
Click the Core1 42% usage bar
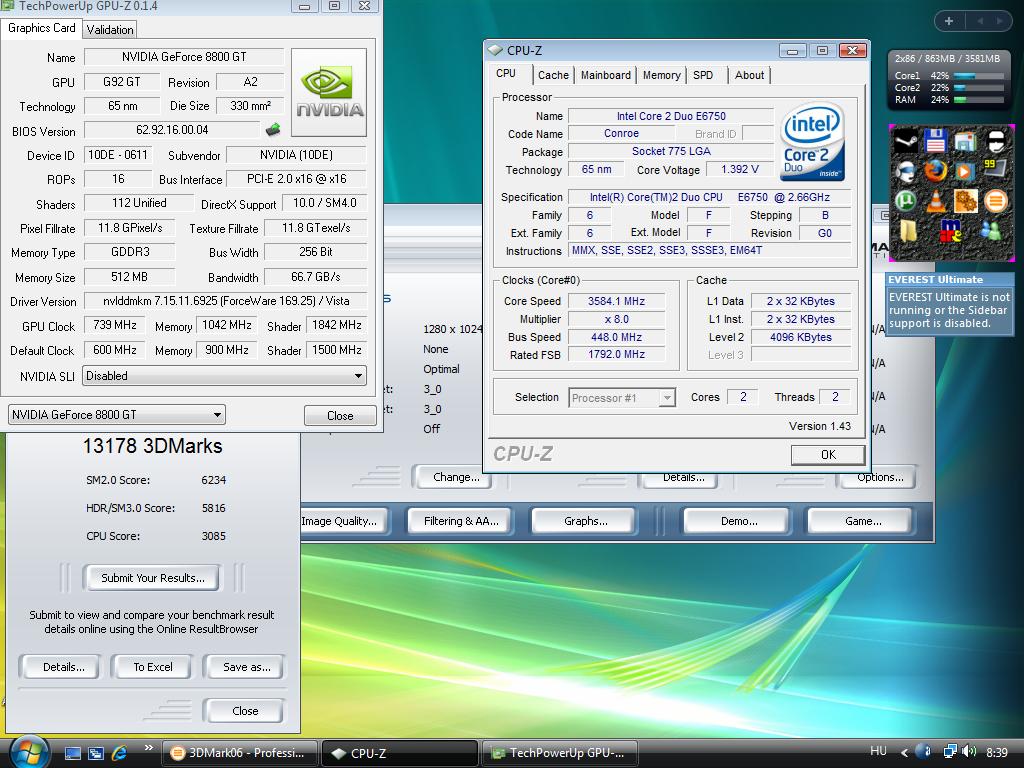coord(978,76)
